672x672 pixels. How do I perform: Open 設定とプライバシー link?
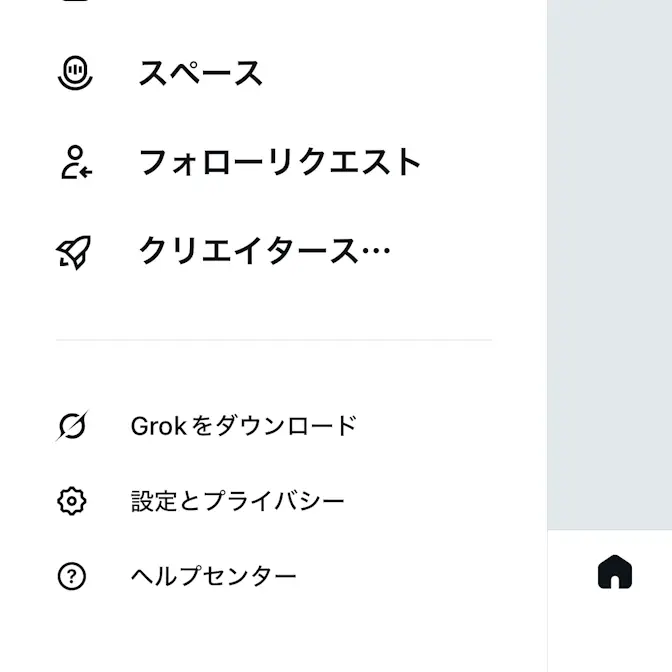coord(237,501)
